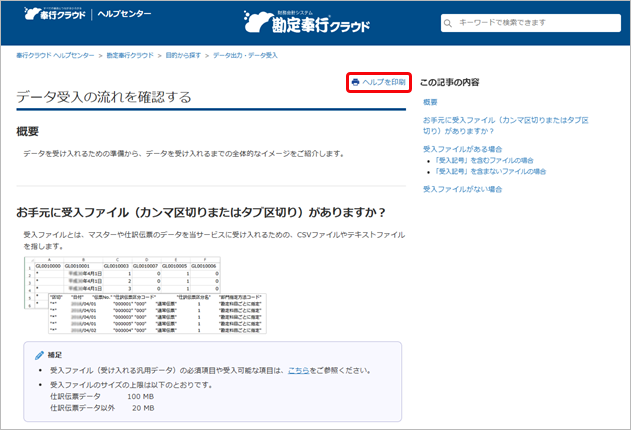
Task: Click the 勘定奉行クラウド center logo
Action: (306, 22)
